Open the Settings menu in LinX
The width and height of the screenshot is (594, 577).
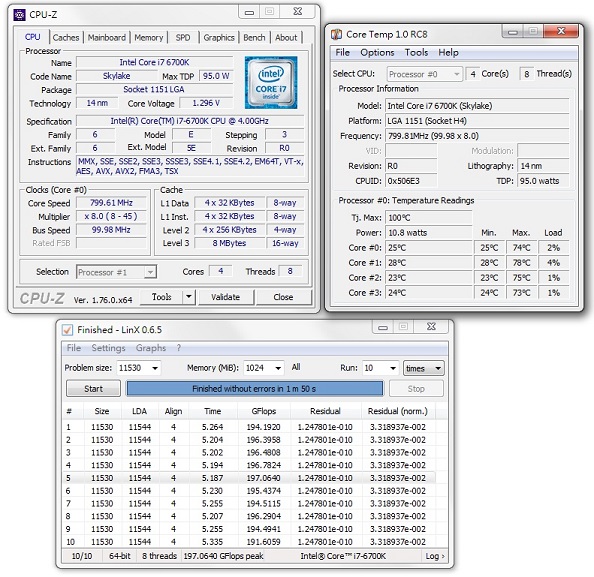point(108,348)
